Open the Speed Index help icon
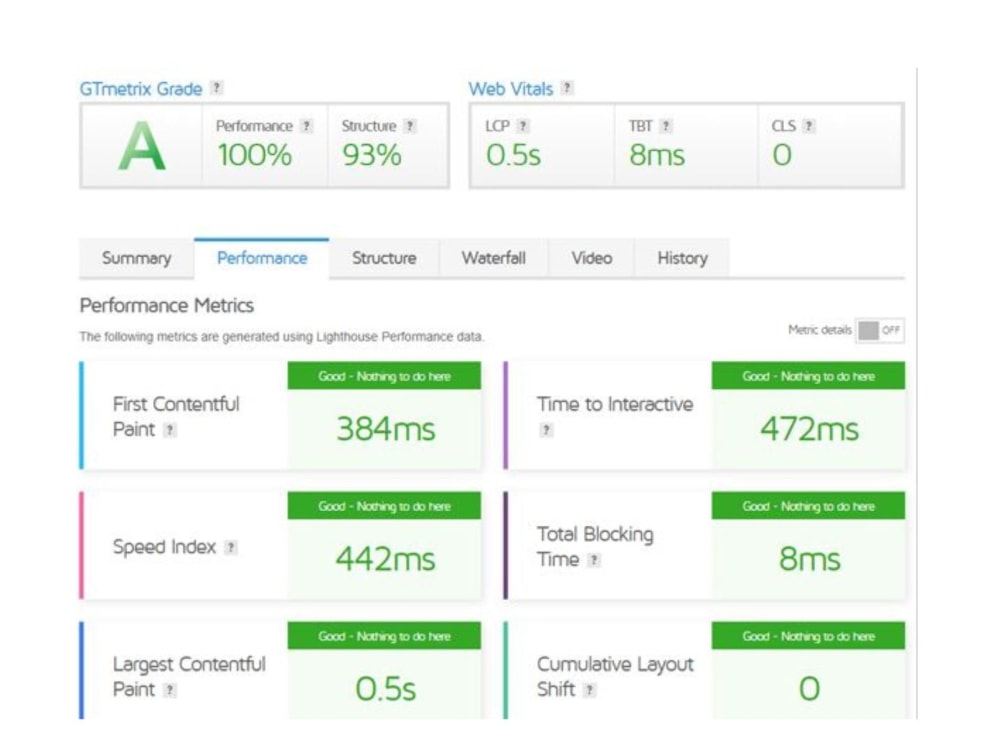This screenshot has width=1000, height=750. [x=231, y=547]
